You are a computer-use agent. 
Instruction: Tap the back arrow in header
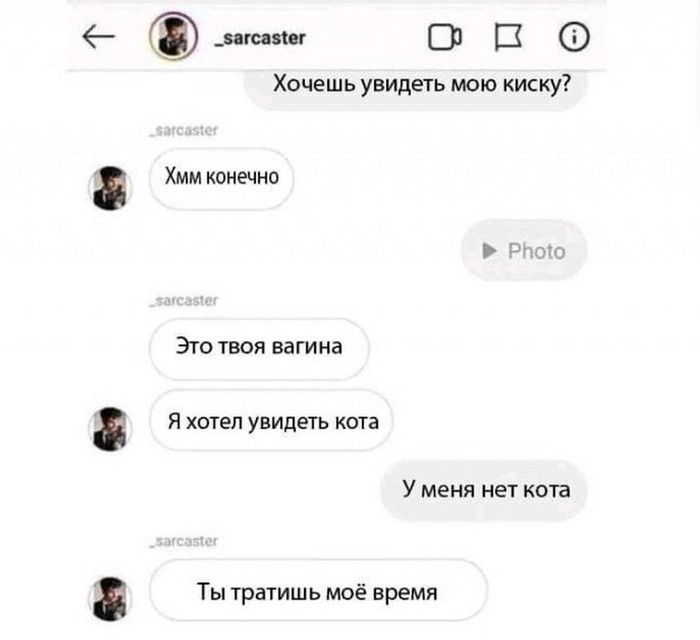pyautogui.click(x=99, y=37)
